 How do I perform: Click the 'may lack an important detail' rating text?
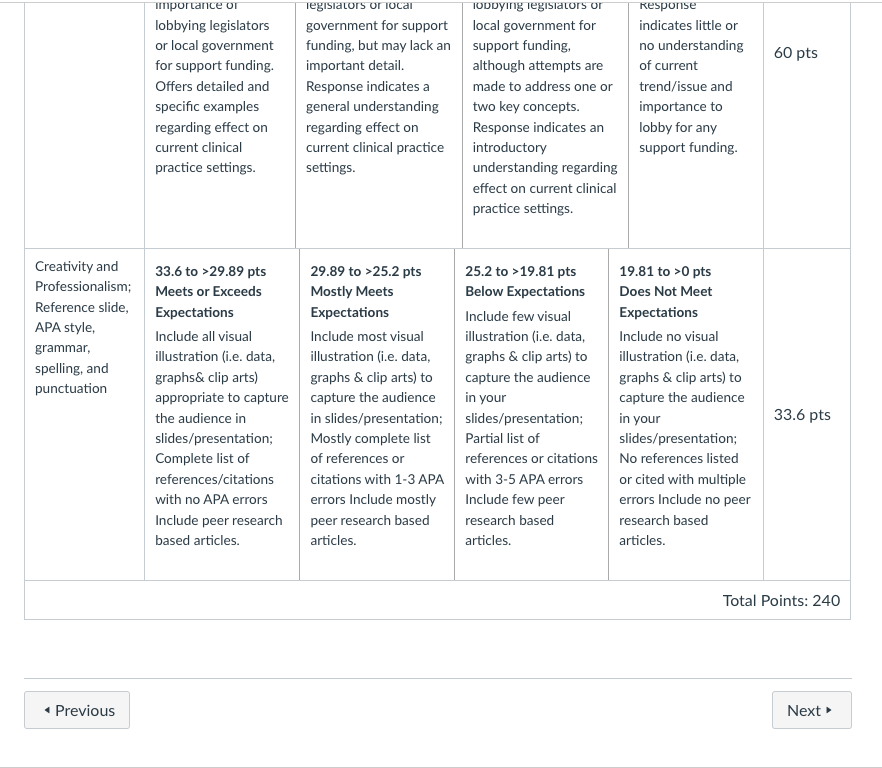(x=378, y=55)
